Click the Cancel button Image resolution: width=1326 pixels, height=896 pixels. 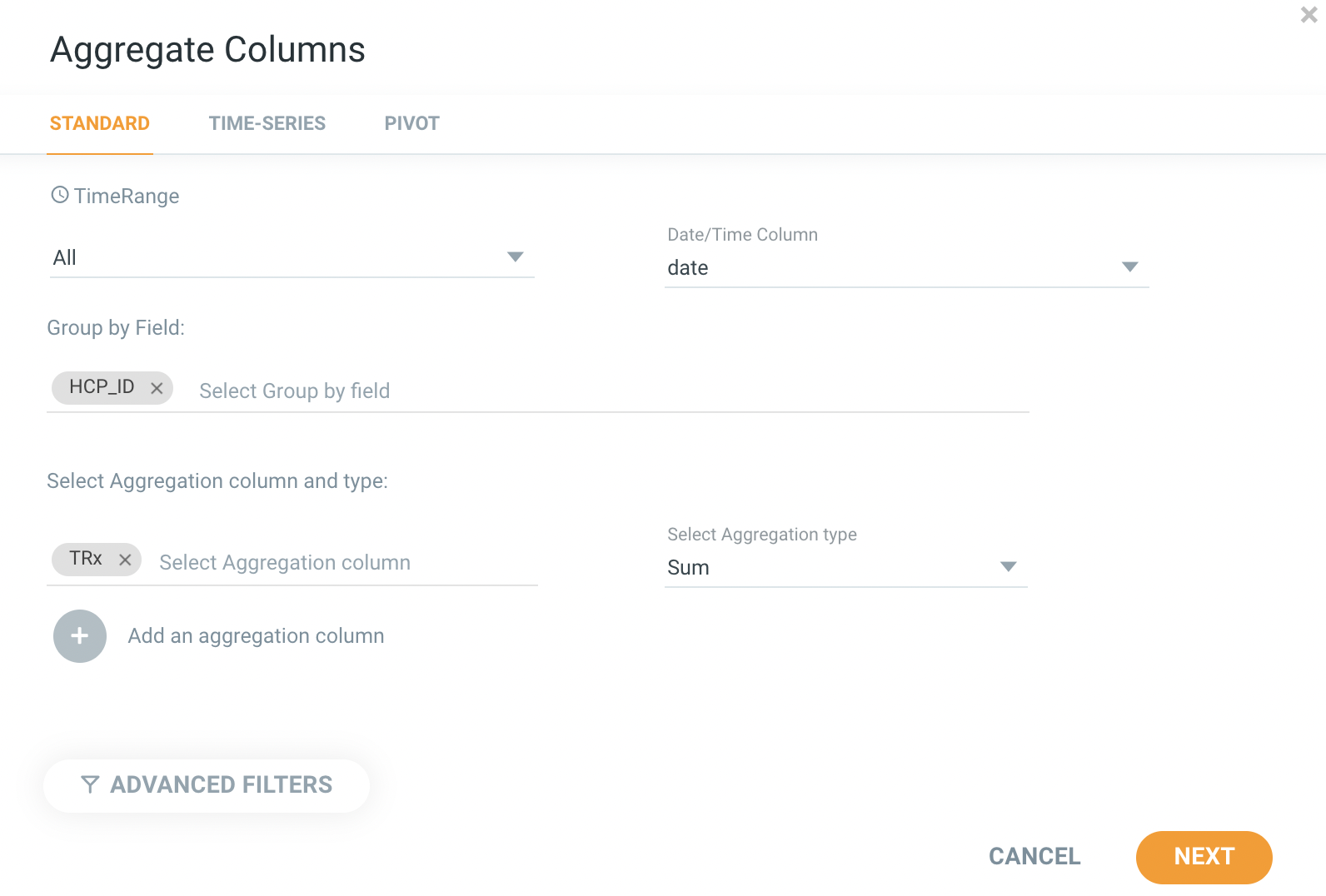click(1034, 856)
